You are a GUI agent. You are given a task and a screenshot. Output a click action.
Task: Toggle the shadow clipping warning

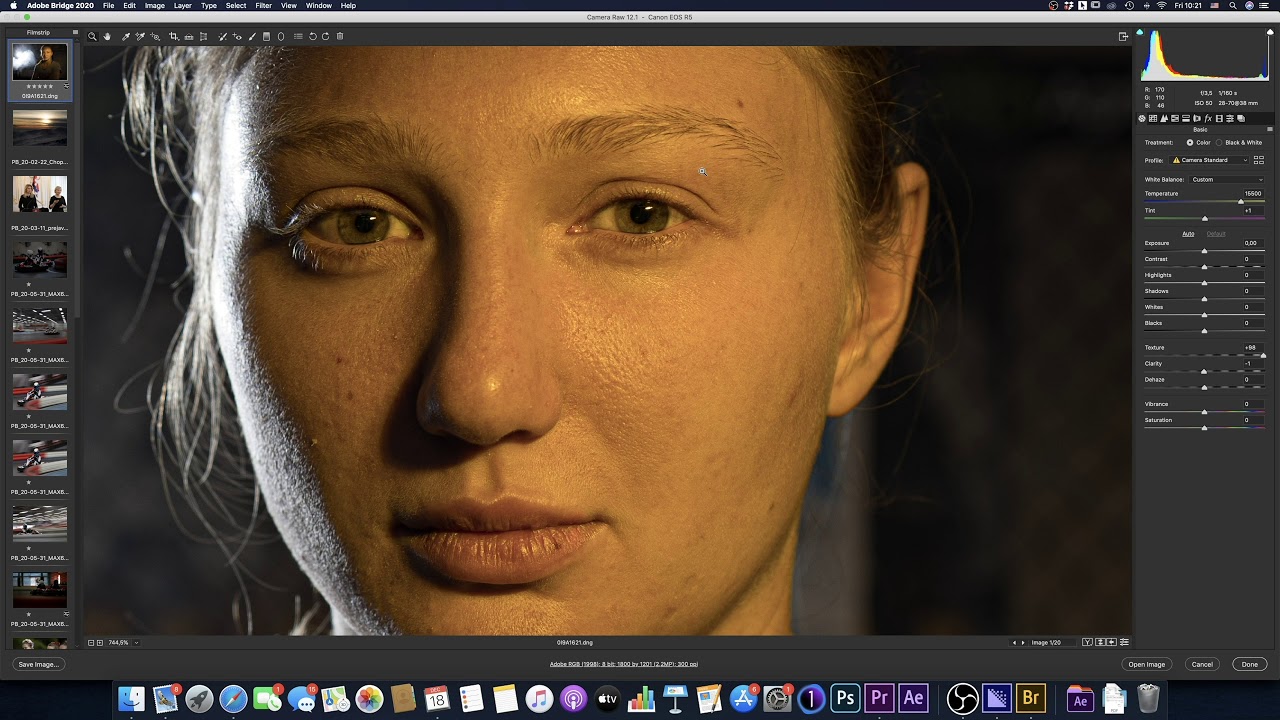(x=1140, y=32)
